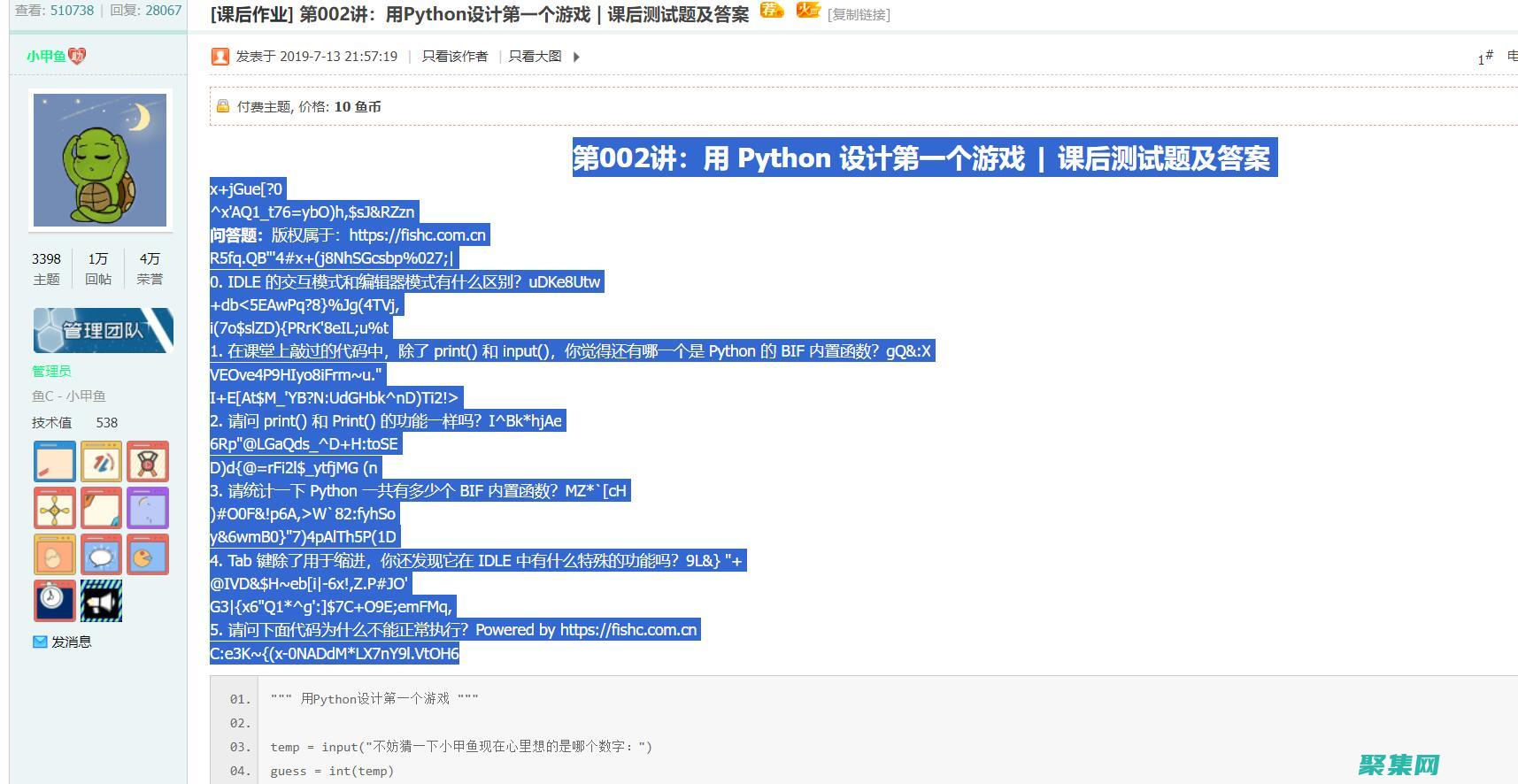This screenshot has width=1518, height=784.
Task: Click the 荐 recommended badge after the title
Action: (x=772, y=12)
